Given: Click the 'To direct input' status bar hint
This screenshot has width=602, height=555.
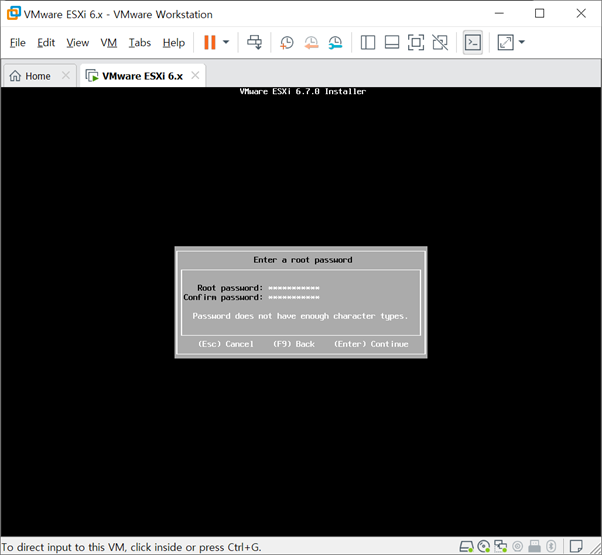Looking at the screenshot, I should coord(131,547).
